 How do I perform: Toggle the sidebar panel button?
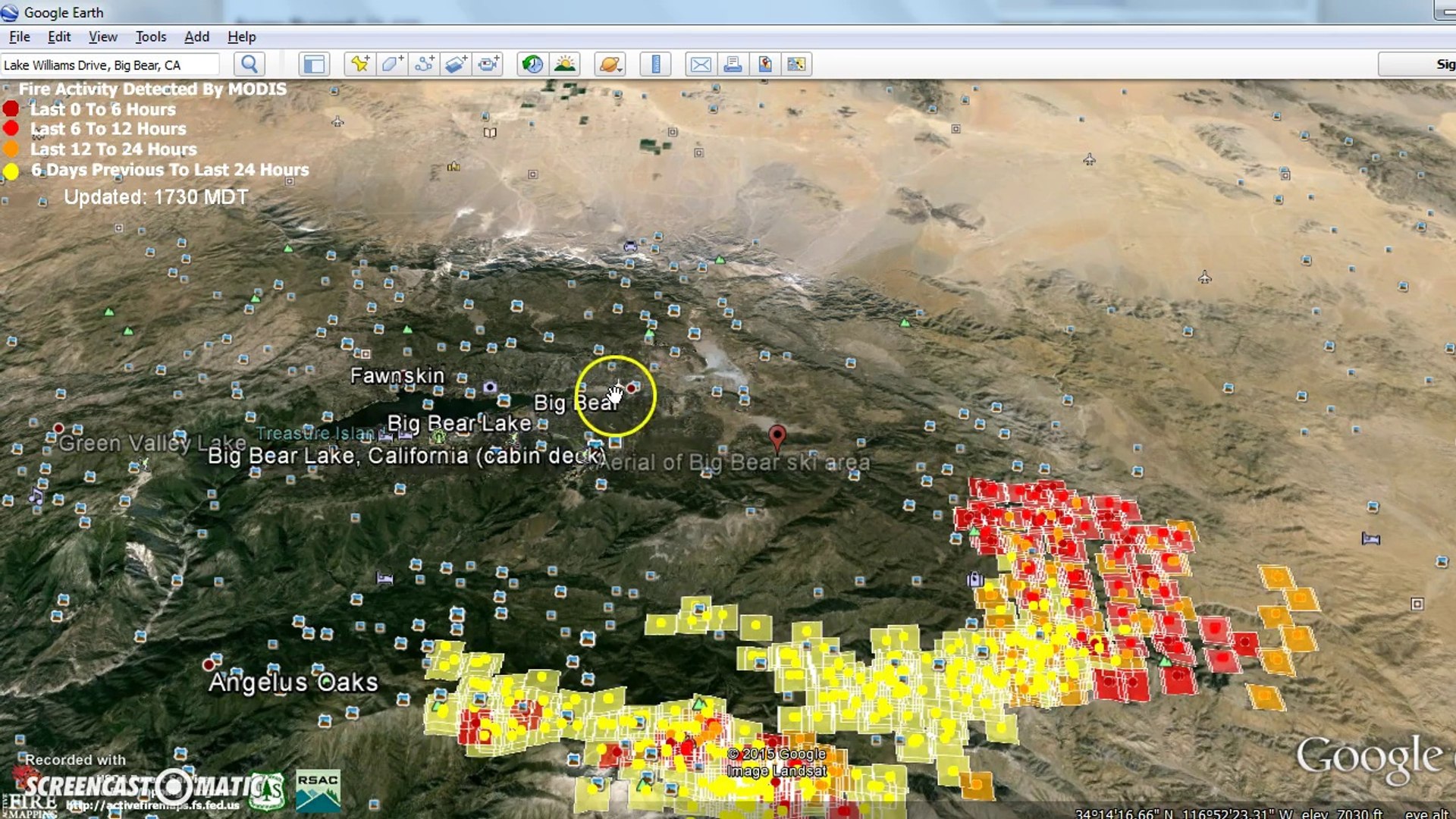pos(313,64)
